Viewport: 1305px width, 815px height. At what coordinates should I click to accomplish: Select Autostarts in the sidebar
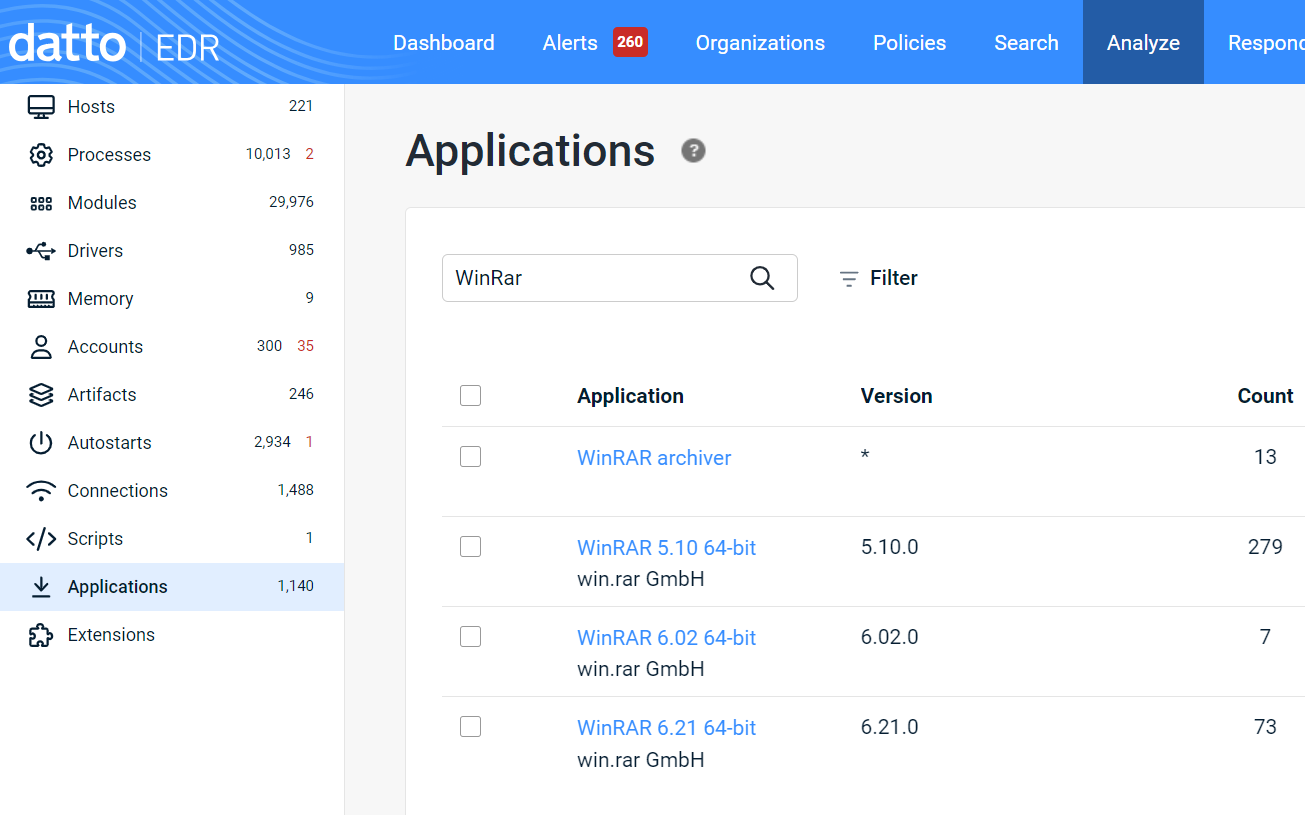(x=172, y=443)
